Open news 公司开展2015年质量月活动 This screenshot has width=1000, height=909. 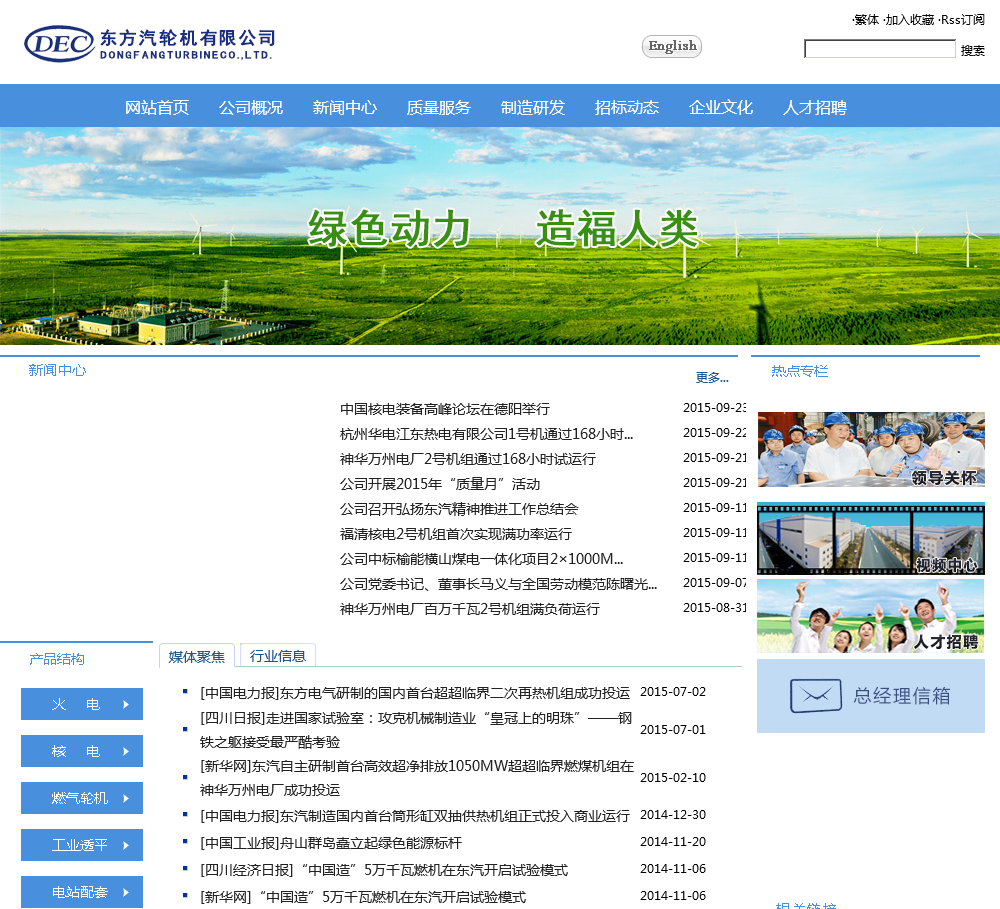point(440,484)
